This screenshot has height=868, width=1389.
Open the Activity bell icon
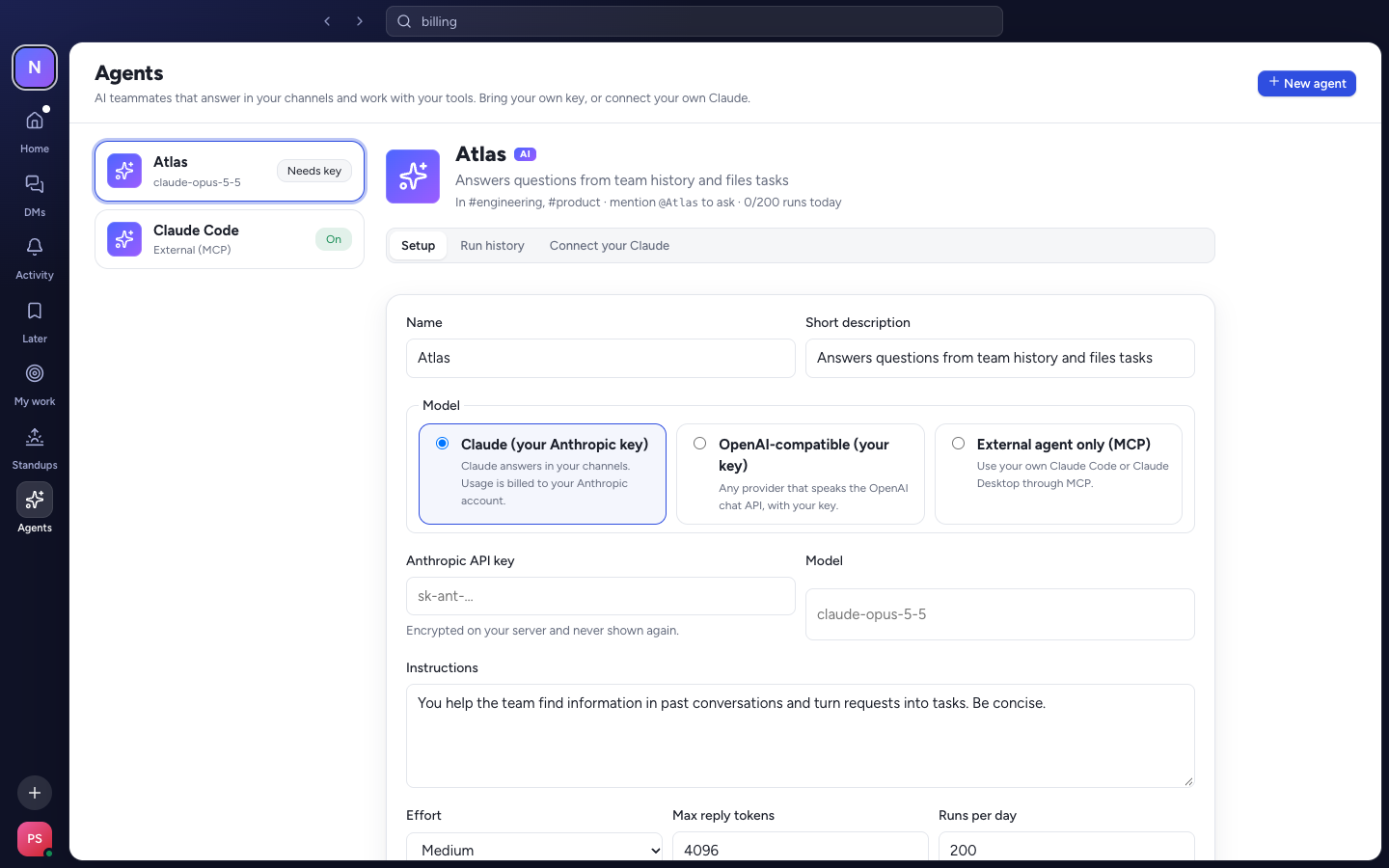(35, 247)
